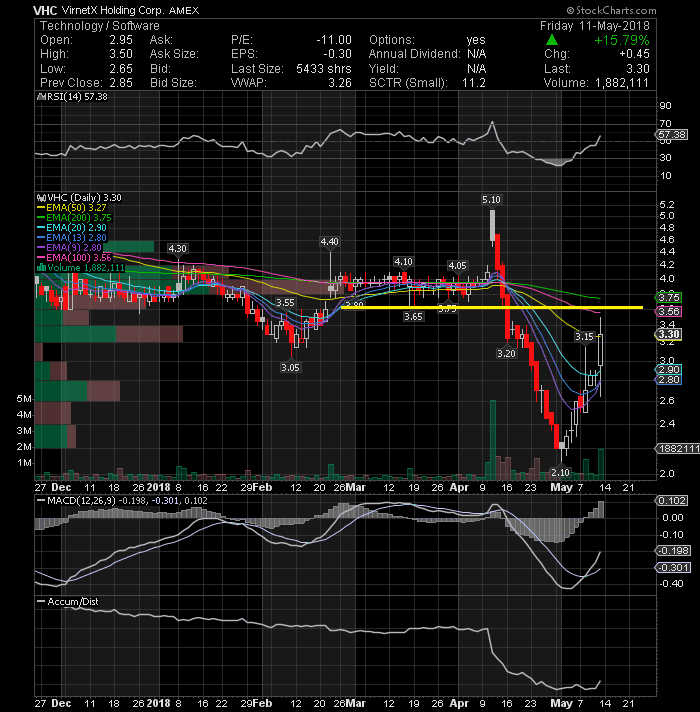The image size is (700, 712).
Task: Click the Options value yes
Action: (x=476, y=40)
